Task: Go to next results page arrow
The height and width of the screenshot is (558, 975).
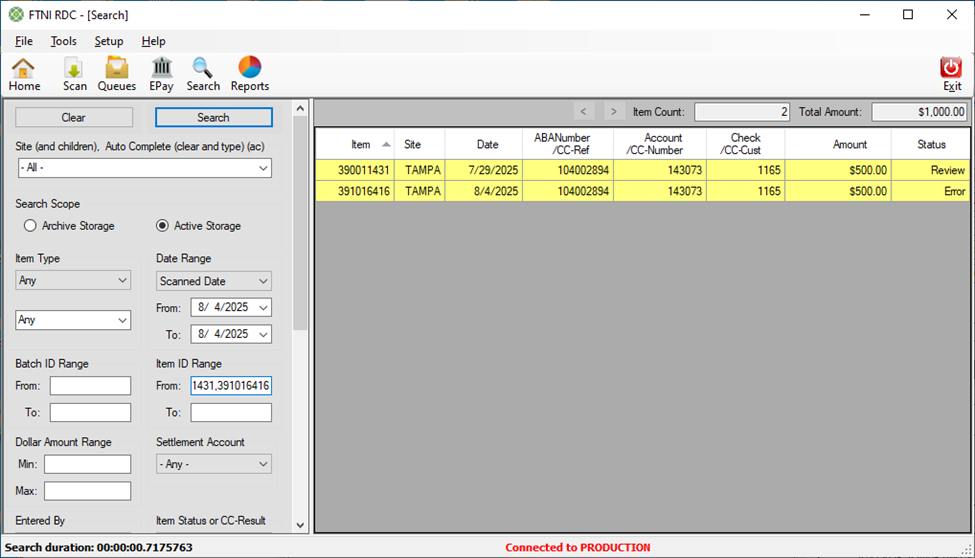Action: [x=614, y=112]
